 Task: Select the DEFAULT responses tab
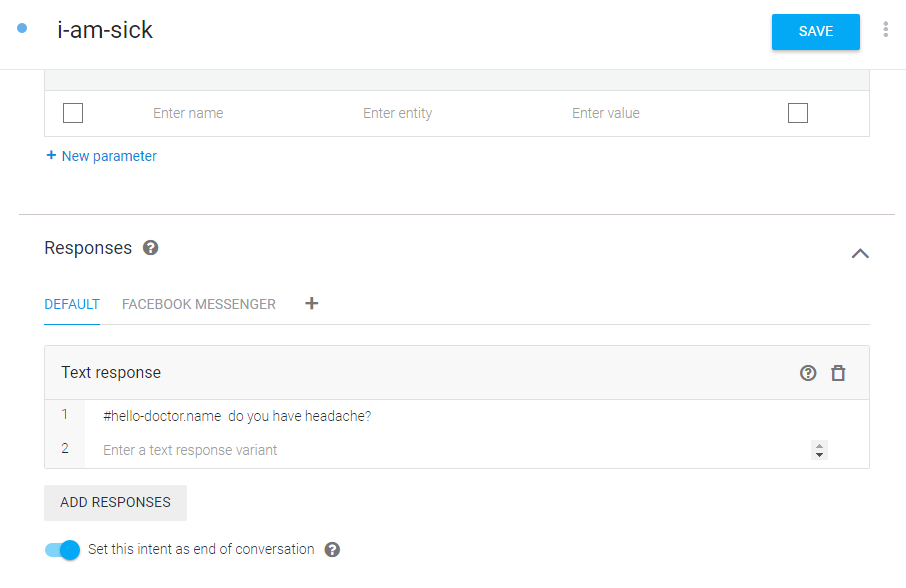tap(72, 304)
